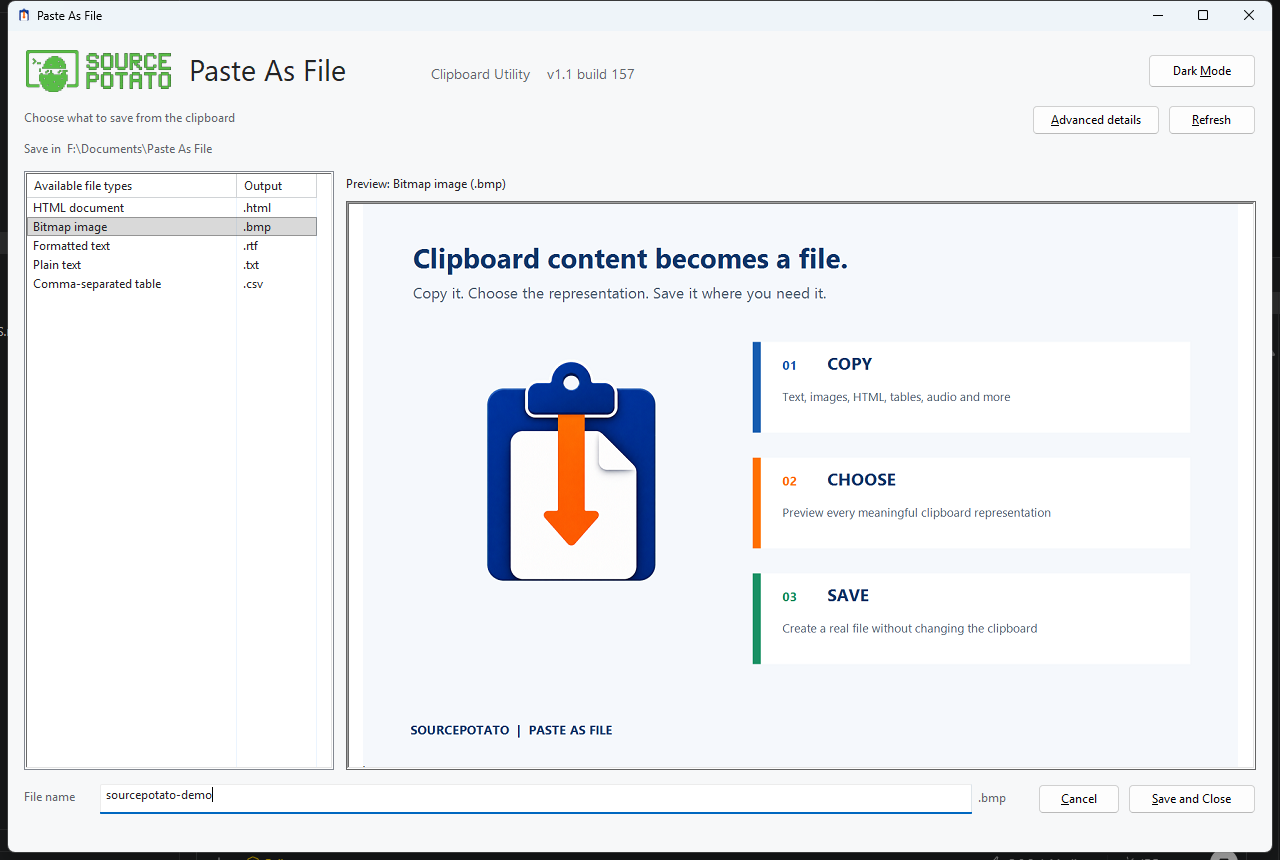Click the COPY step card in preview
Image resolution: width=1280 pixels, height=860 pixels.
point(971,387)
